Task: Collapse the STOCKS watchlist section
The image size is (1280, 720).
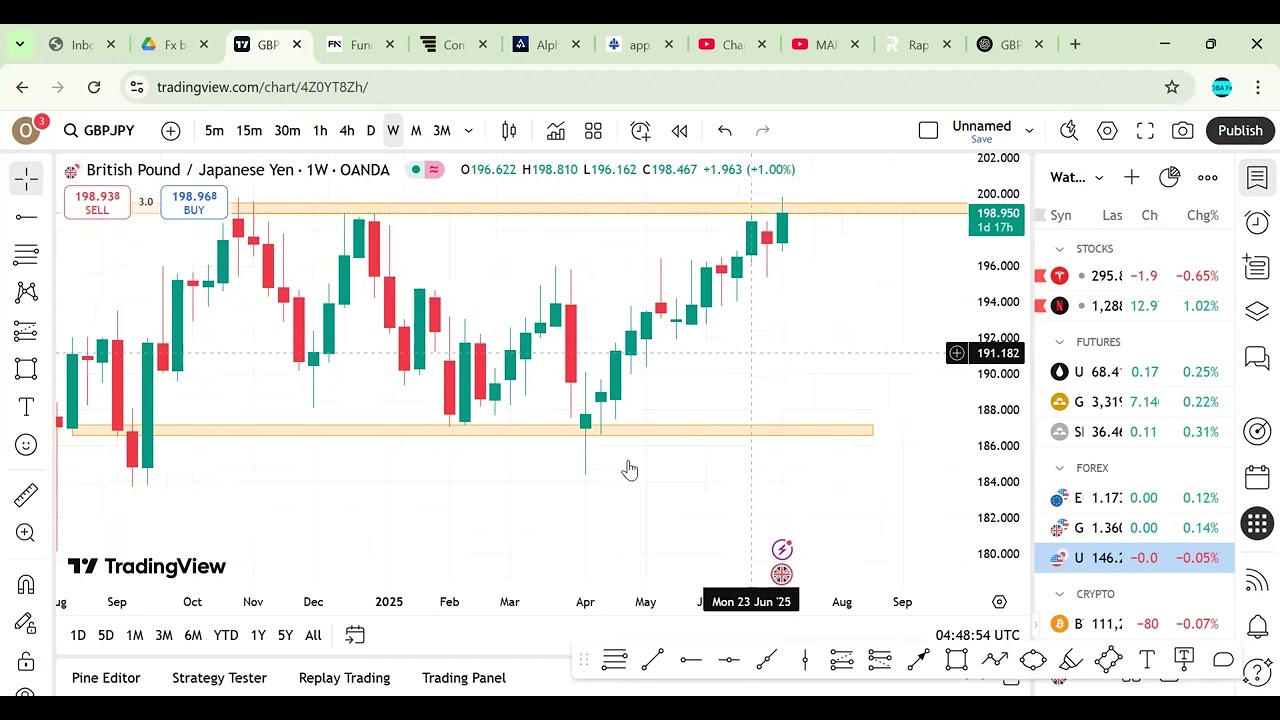Action: coord(1060,249)
